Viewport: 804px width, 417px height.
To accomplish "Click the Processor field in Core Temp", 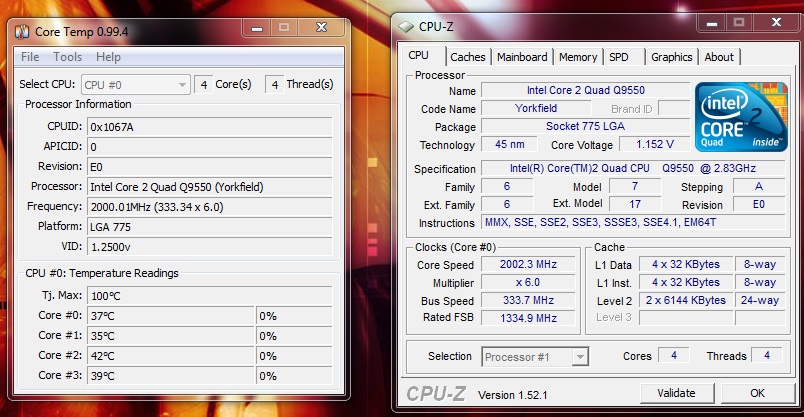I will click(210, 187).
